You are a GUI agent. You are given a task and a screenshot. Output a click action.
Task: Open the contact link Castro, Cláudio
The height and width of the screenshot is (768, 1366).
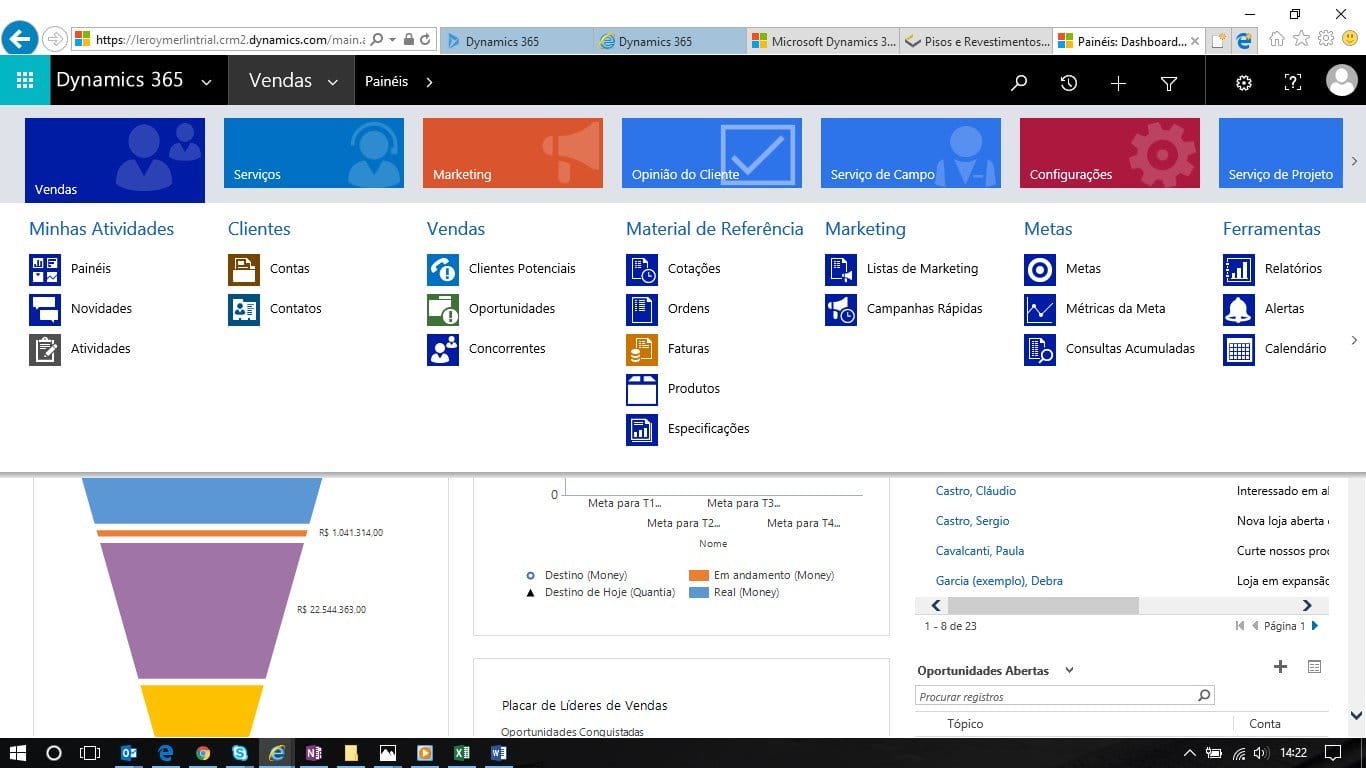point(975,491)
